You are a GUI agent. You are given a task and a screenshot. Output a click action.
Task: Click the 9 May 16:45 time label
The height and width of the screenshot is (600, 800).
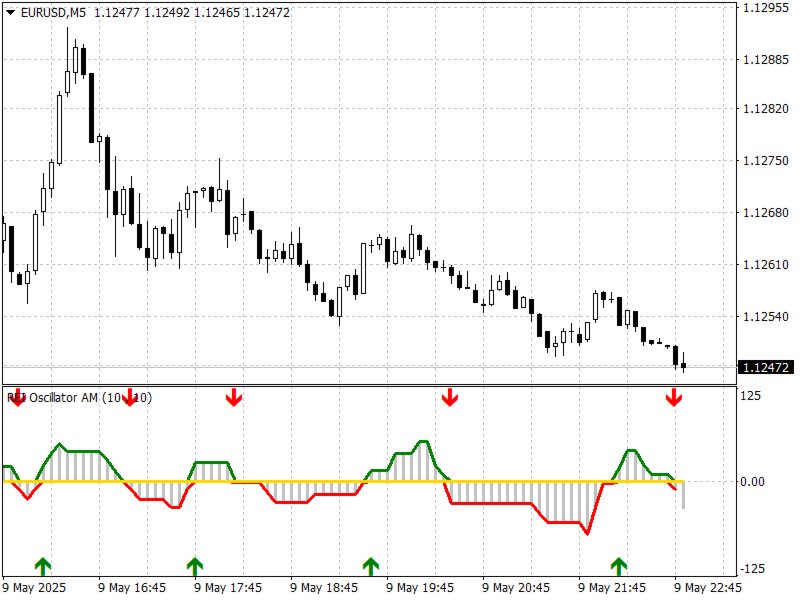coord(132,588)
